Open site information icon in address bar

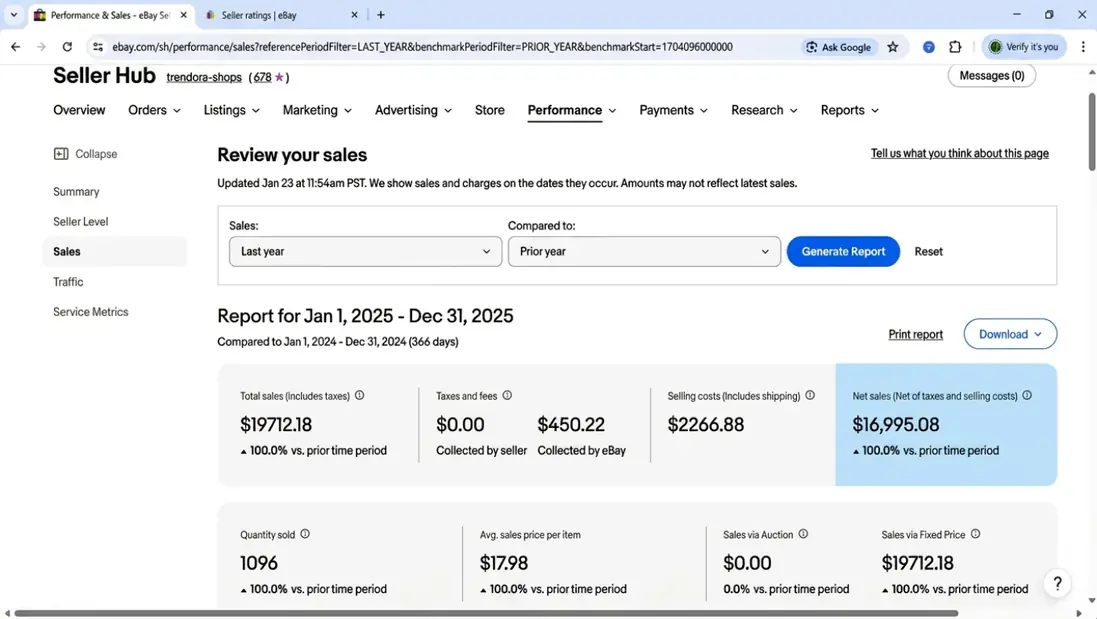(x=98, y=47)
